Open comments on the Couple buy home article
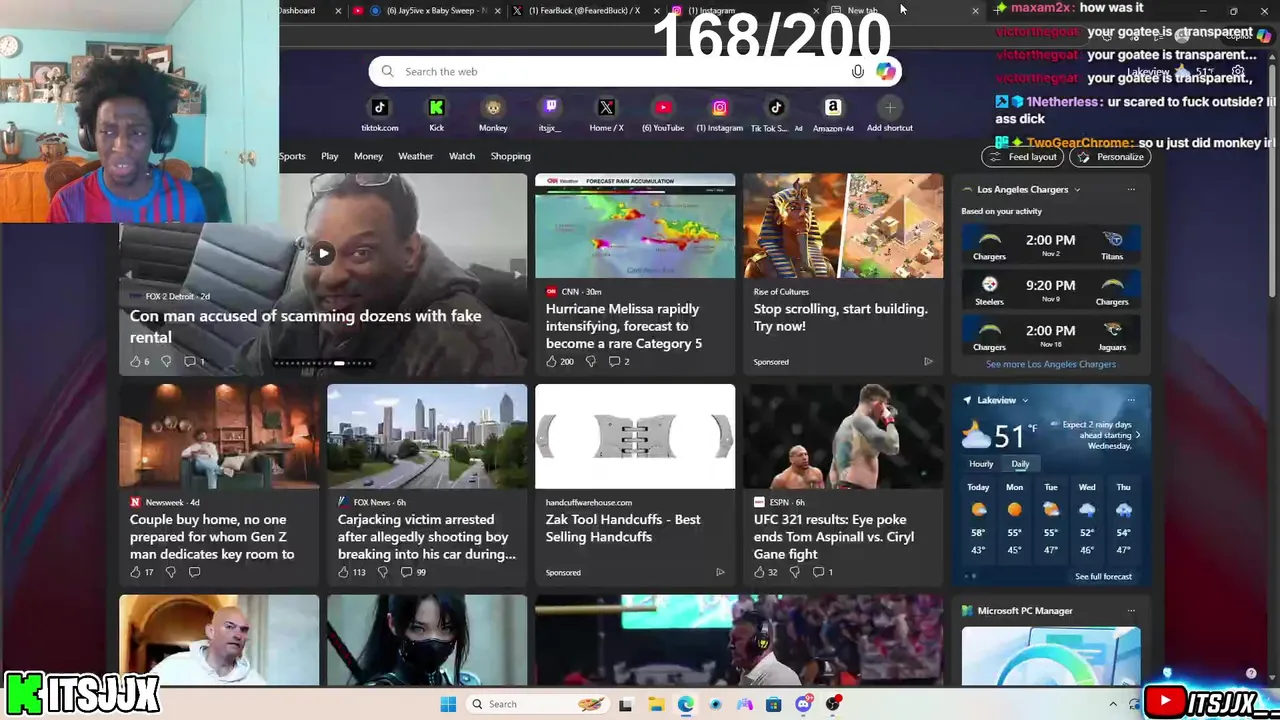The height and width of the screenshot is (720, 1280). click(x=194, y=572)
